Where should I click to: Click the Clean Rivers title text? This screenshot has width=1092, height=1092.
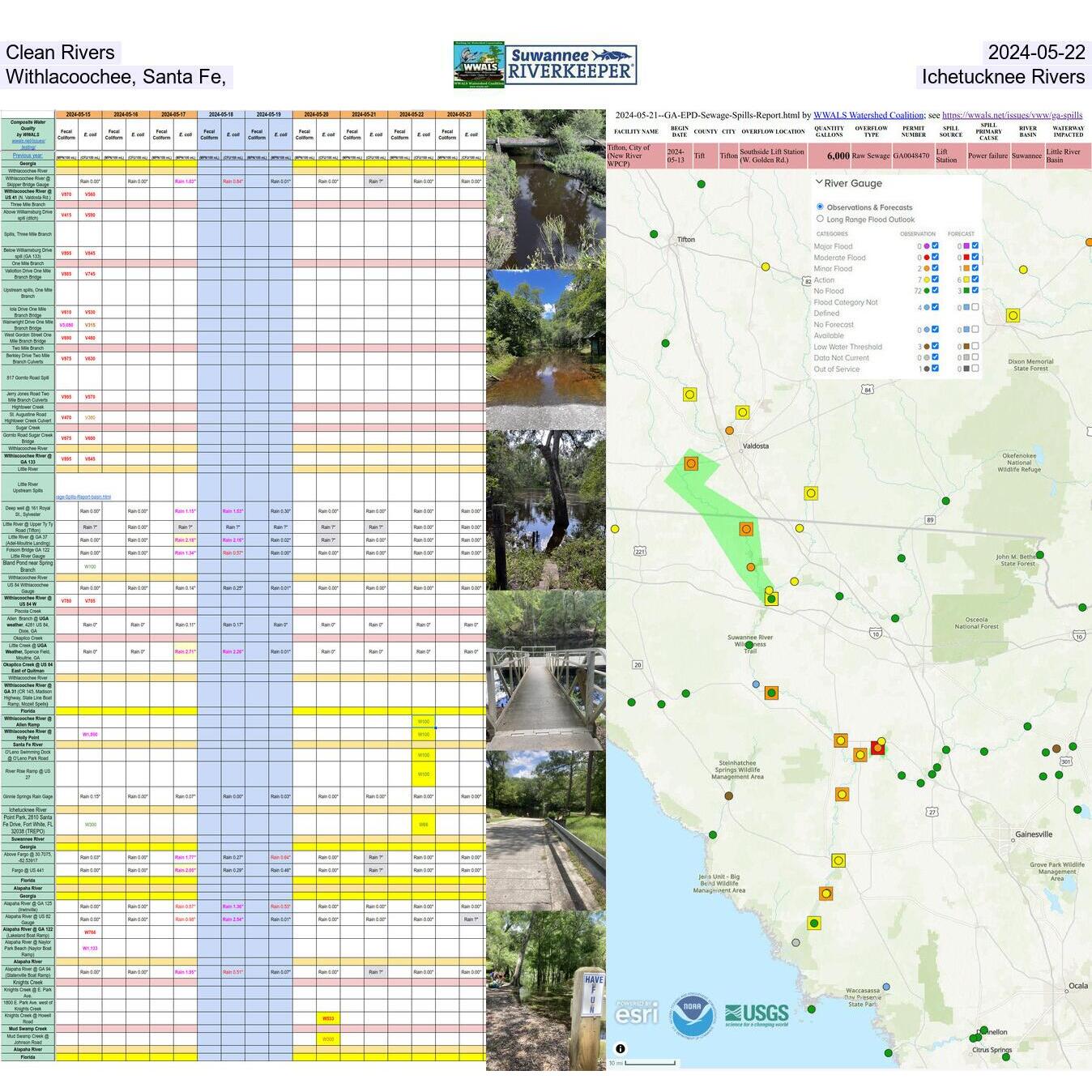(x=60, y=53)
